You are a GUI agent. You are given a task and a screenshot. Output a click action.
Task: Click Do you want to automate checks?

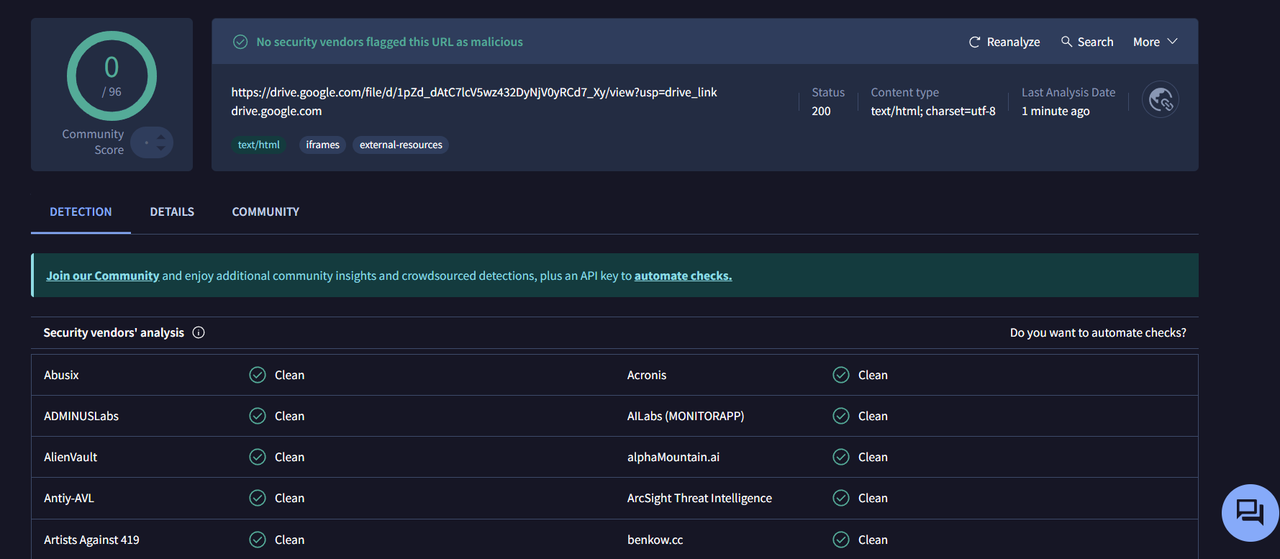point(1098,333)
